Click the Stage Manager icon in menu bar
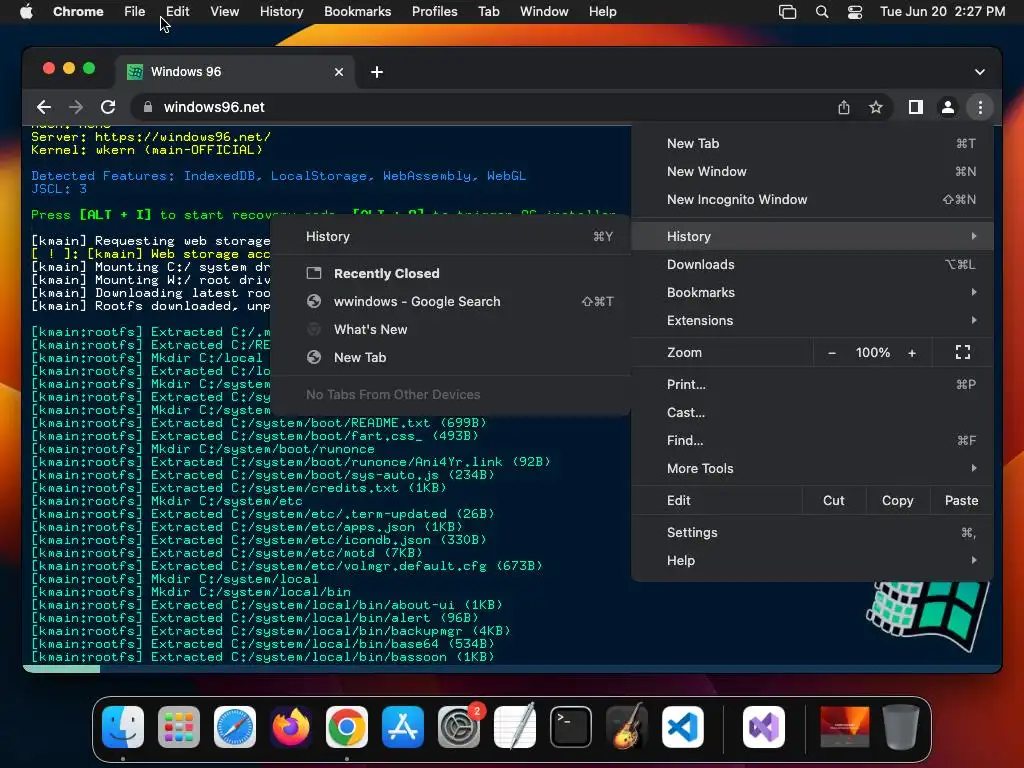1024x768 pixels. [x=788, y=12]
